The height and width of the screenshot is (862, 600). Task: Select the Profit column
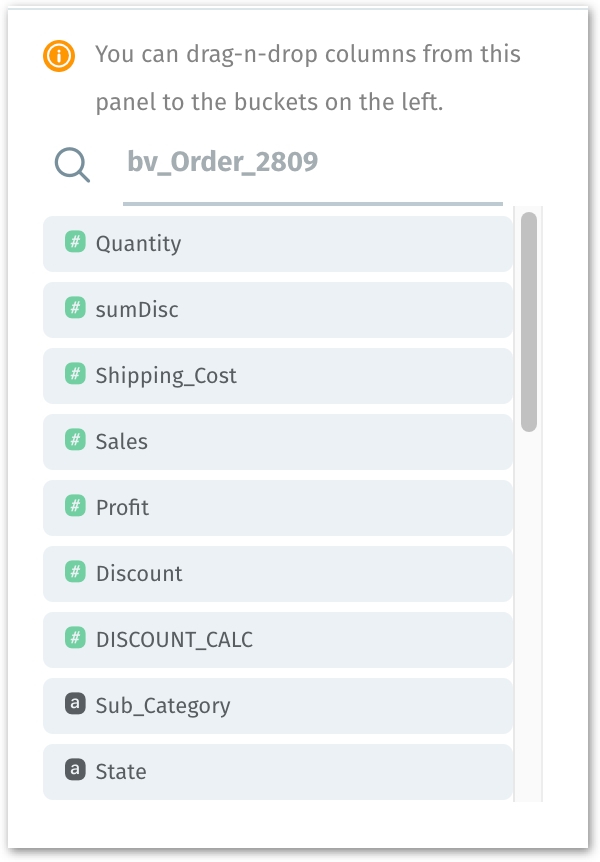point(278,508)
